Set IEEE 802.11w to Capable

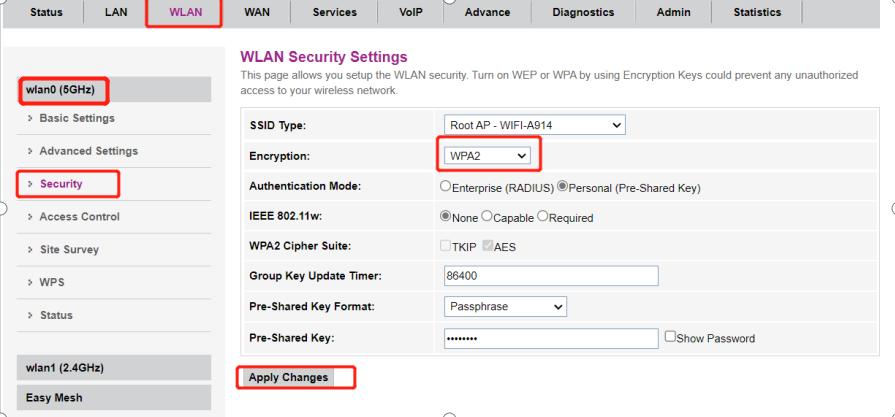[488, 218]
